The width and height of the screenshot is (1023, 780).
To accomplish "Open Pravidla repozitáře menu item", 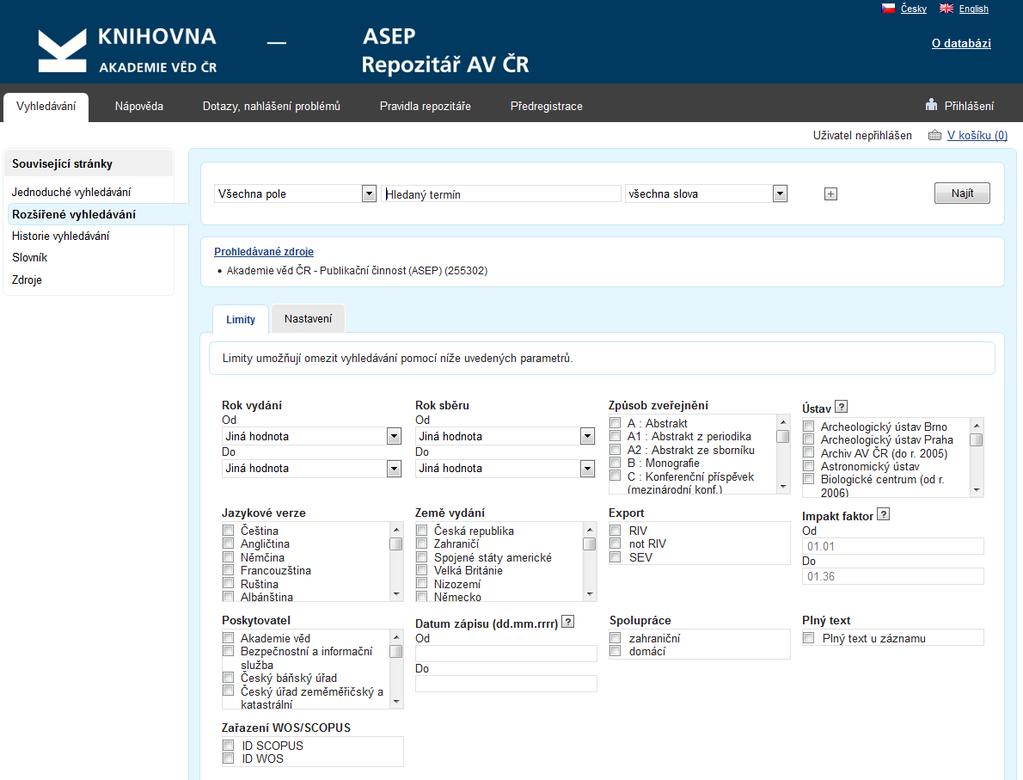I will pyautogui.click(x=425, y=106).
